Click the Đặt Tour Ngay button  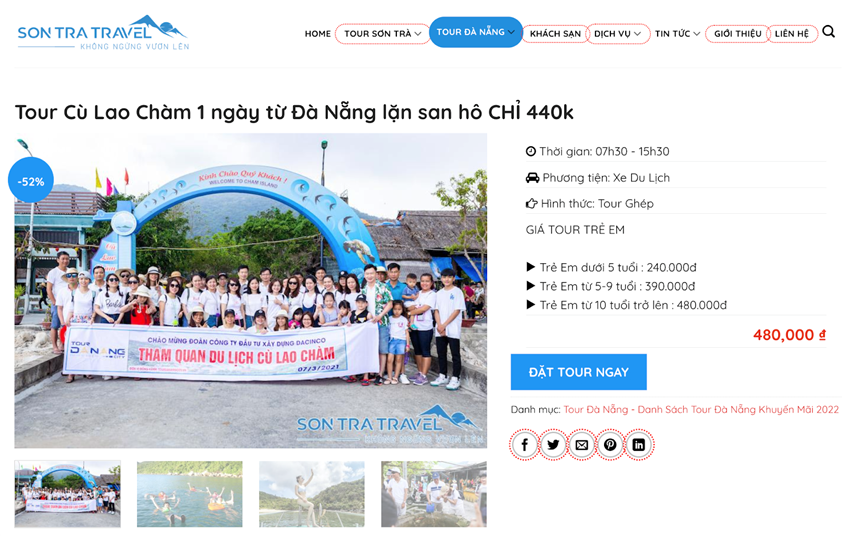click(578, 372)
